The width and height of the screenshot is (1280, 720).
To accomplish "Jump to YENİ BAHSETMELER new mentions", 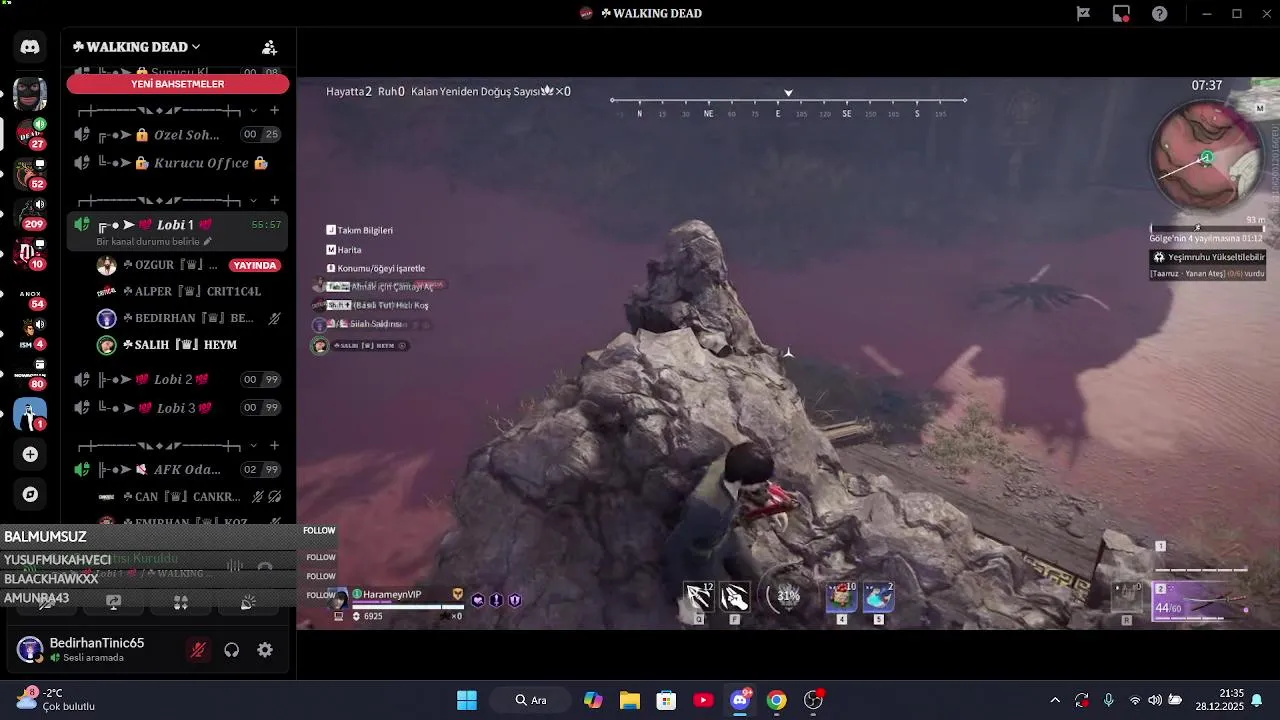I will coord(178,84).
